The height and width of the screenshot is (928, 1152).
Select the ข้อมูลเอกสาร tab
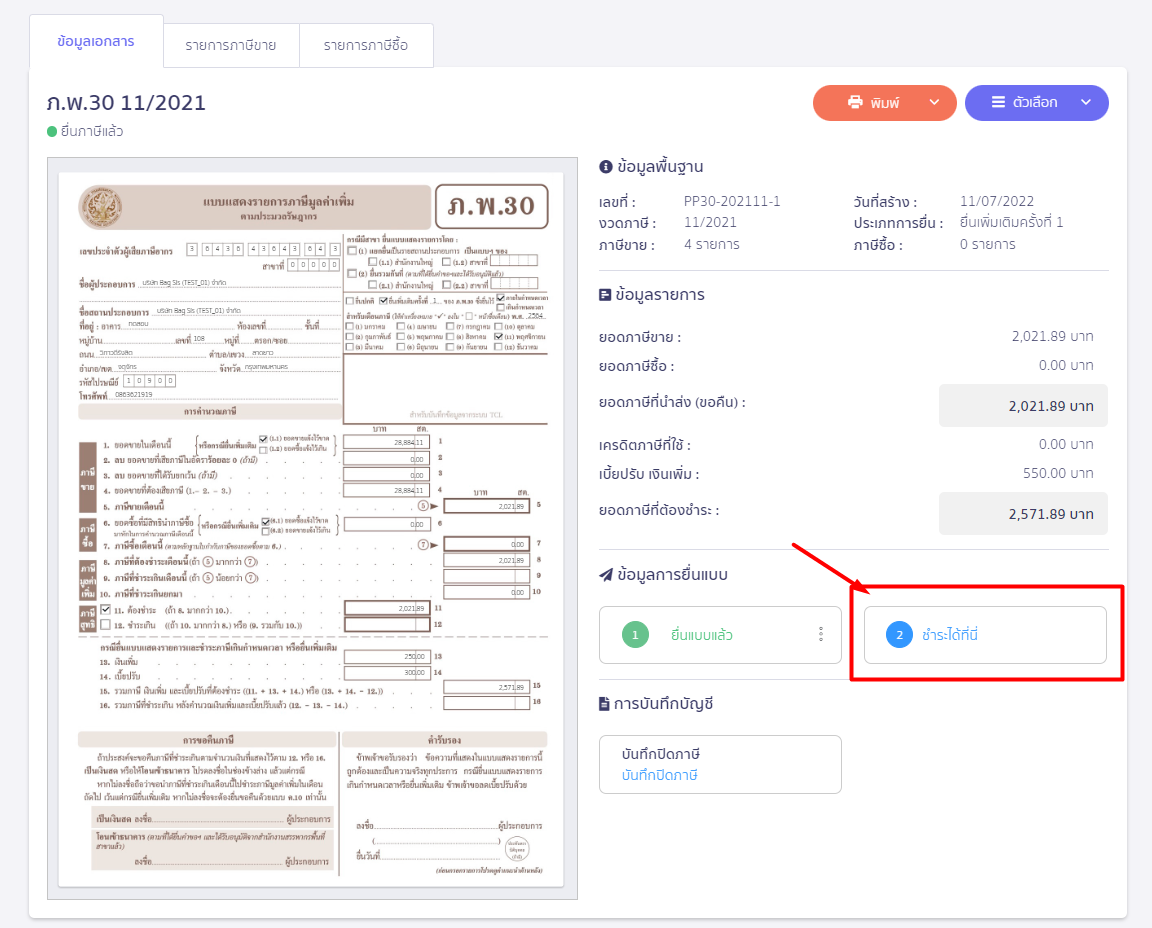[x=96, y=42]
